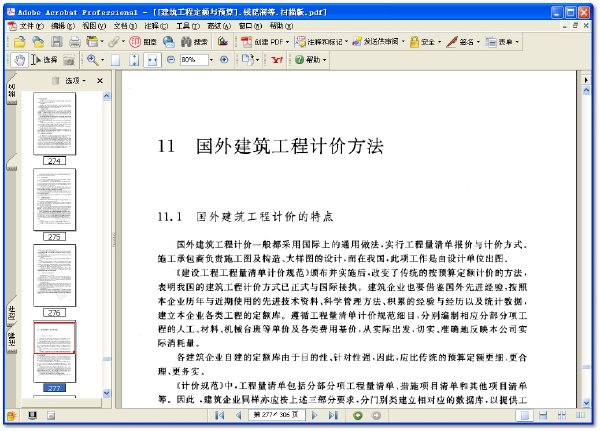This screenshot has height=431, width=600.
Task: Click the binoculars search icon
Action: click(186, 42)
